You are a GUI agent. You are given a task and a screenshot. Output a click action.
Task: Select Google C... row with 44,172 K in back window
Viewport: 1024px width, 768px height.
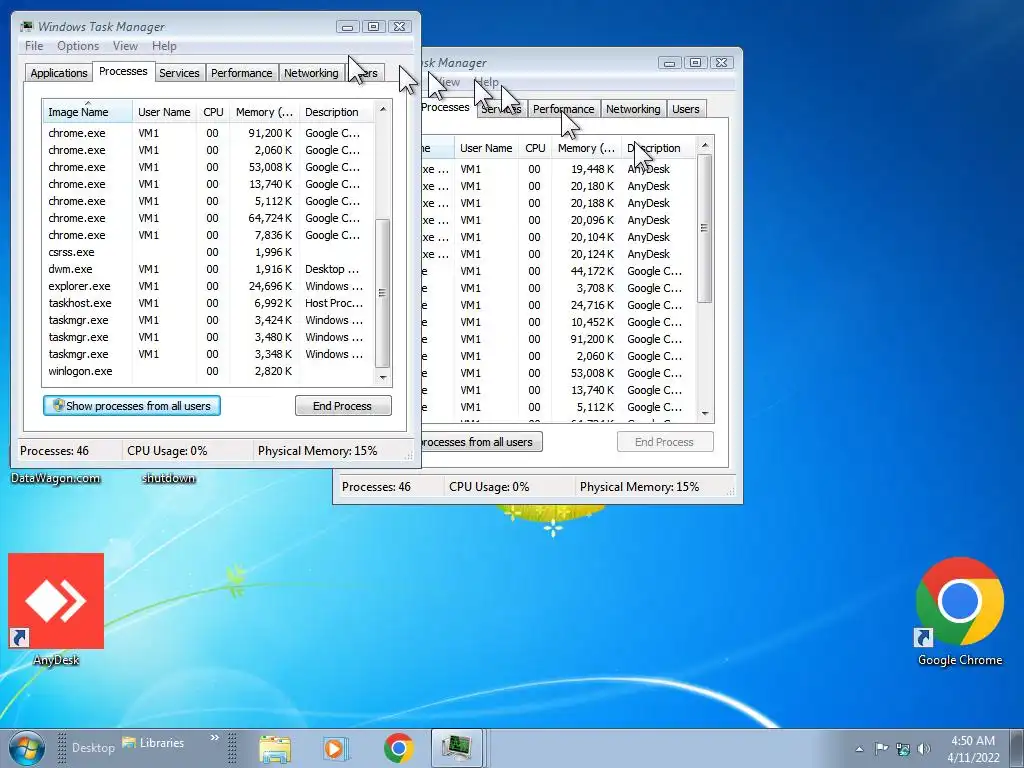559,271
